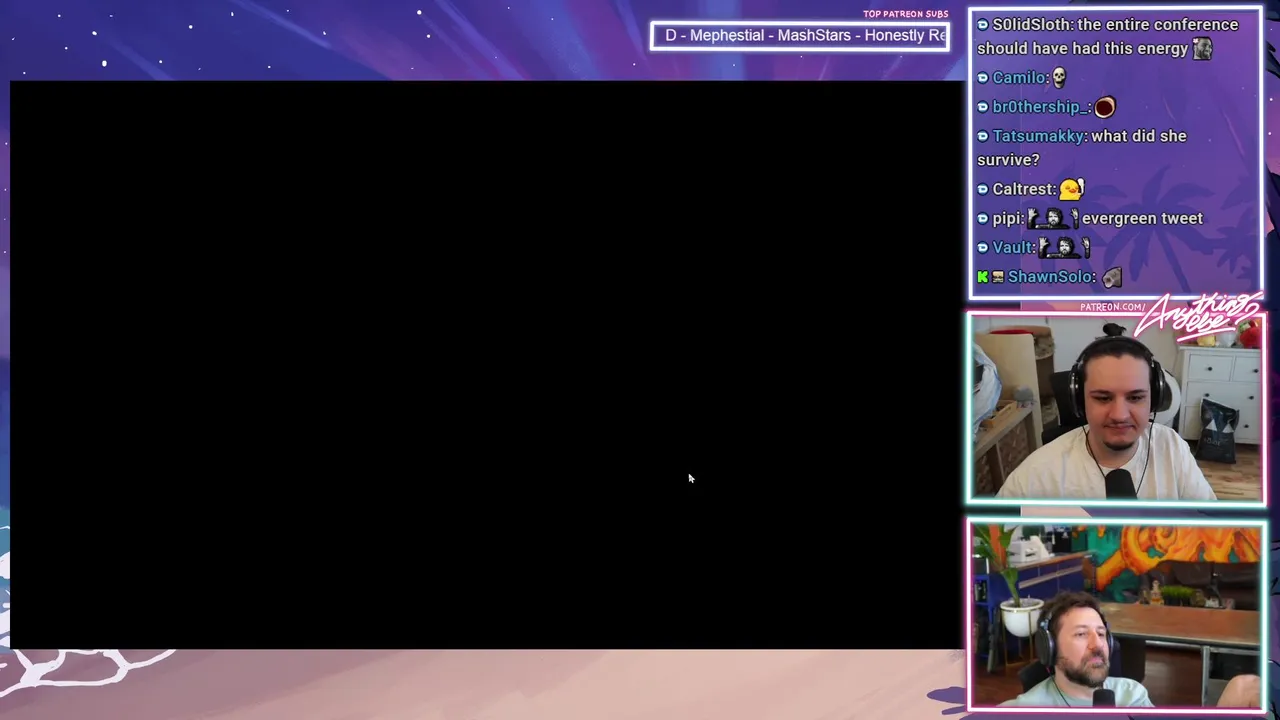Select the bottom webcam with the bearded host
Image resolution: width=1280 pixels, height=720 pixels.
pos(1116,615)
